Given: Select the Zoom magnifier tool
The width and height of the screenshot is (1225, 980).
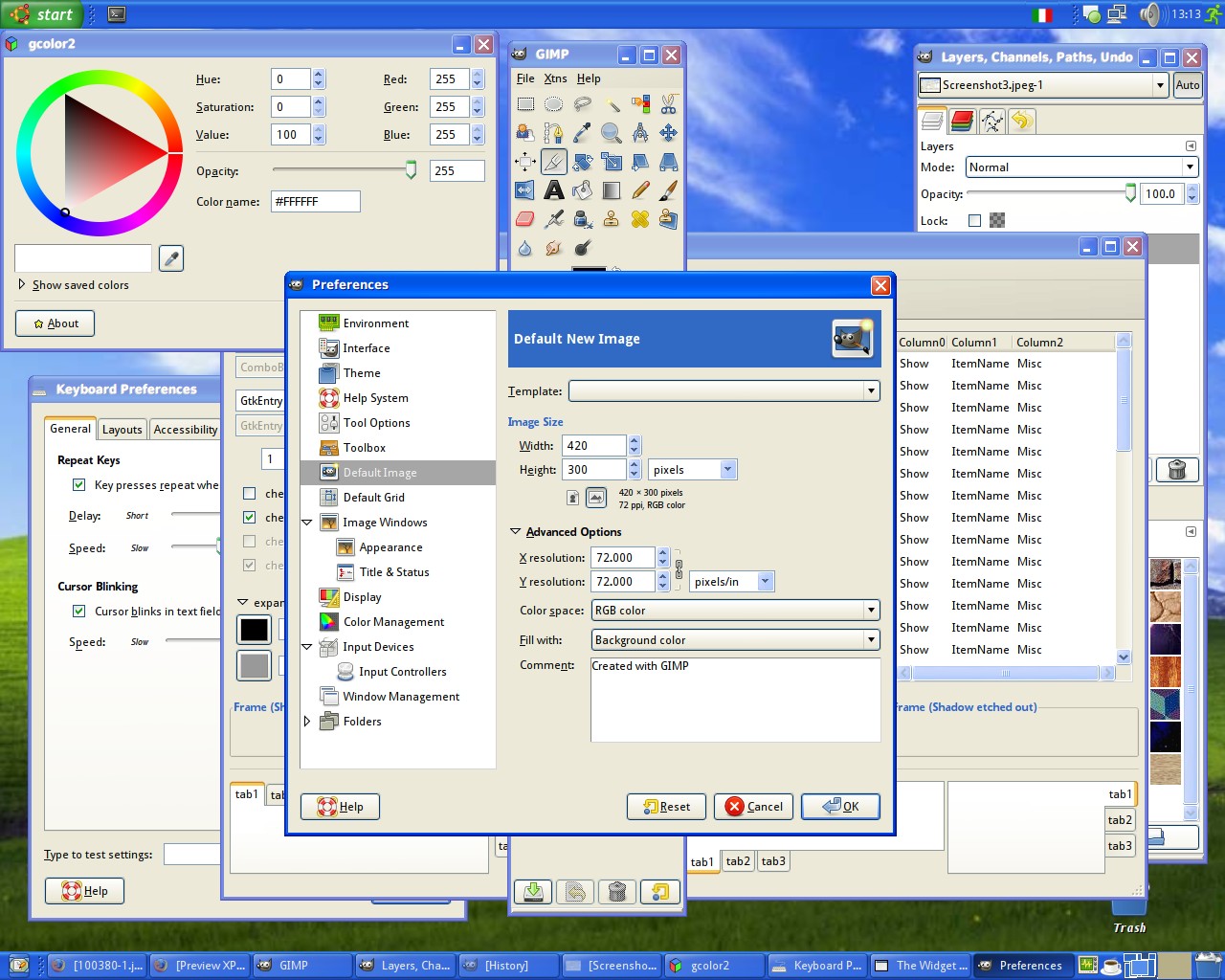Looking at the screenshot, I should 612,133.
